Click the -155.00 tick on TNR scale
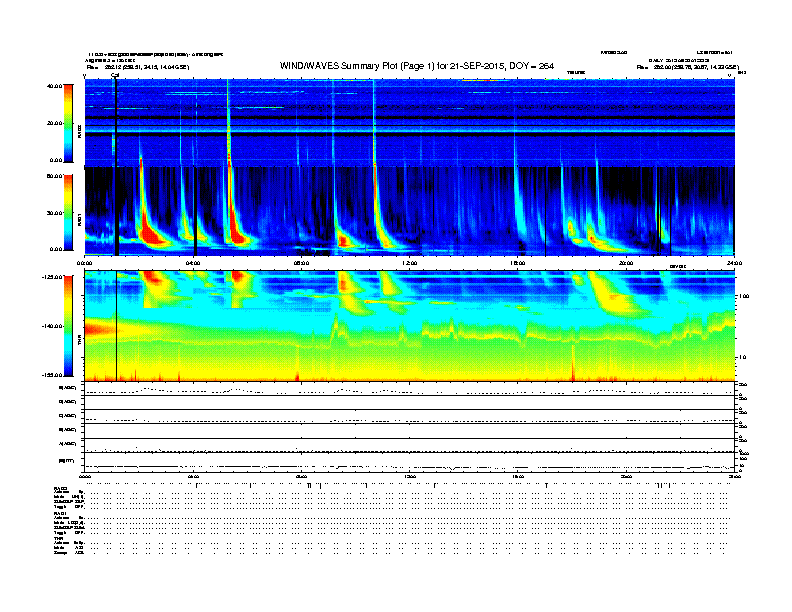Screen dimensions: 792x612 click(52, 375)
